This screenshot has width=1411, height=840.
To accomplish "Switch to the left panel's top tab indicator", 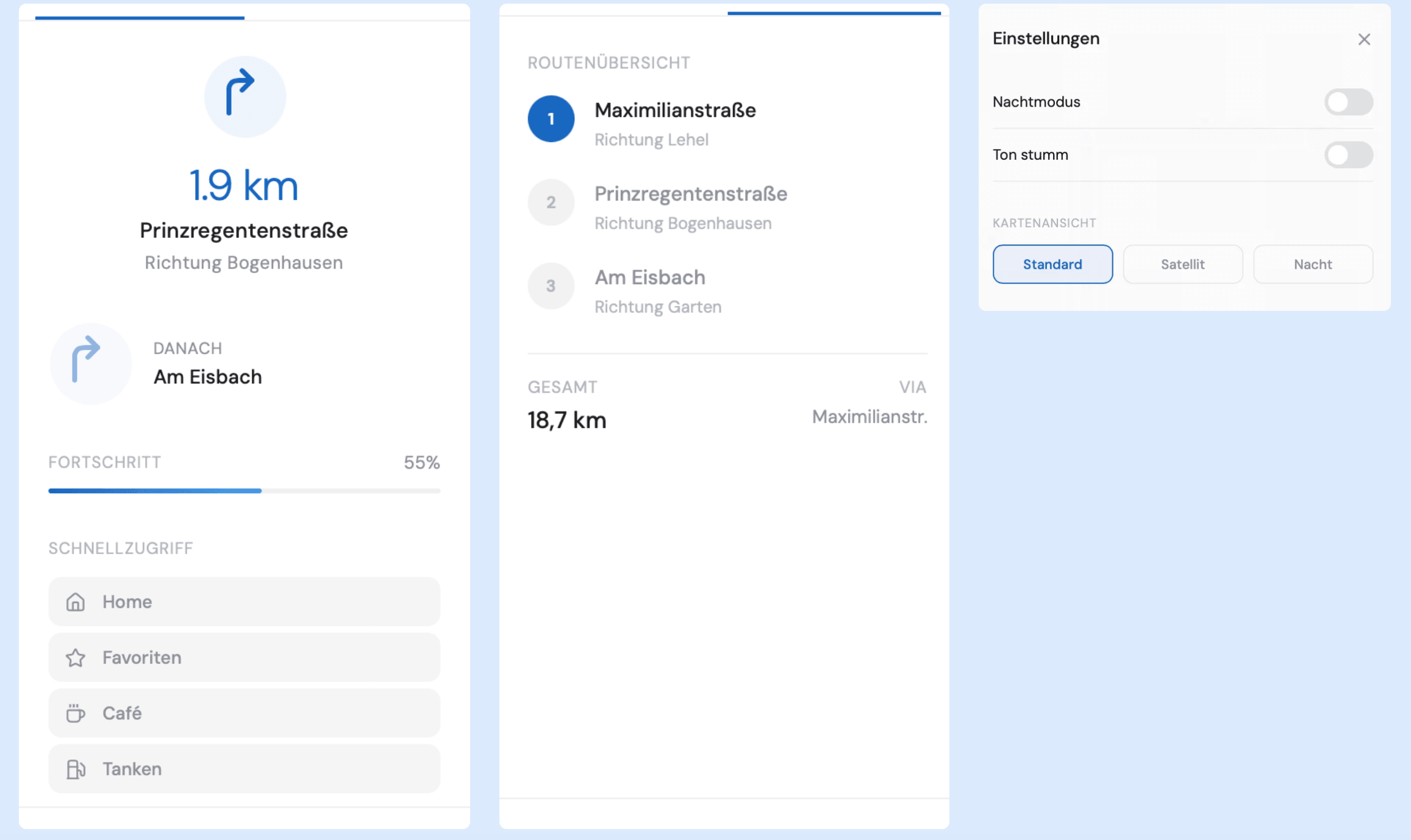I will [140, 17].
